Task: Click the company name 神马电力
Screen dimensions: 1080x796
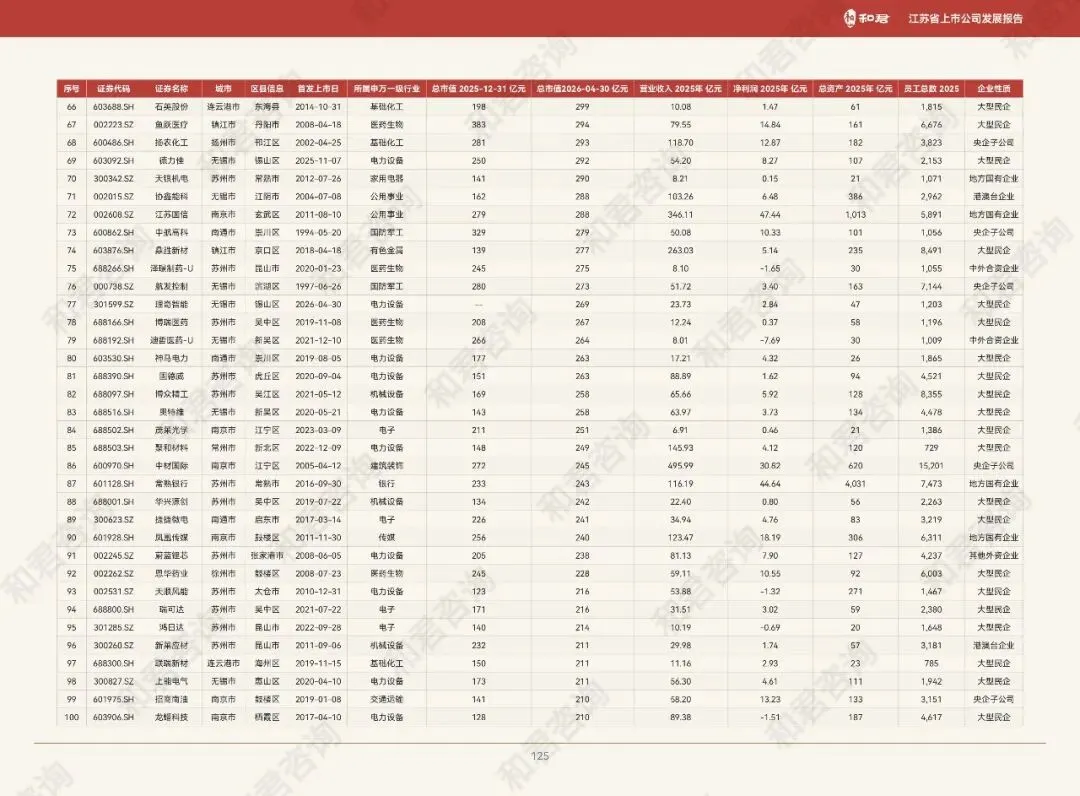Action: (172, 358)
